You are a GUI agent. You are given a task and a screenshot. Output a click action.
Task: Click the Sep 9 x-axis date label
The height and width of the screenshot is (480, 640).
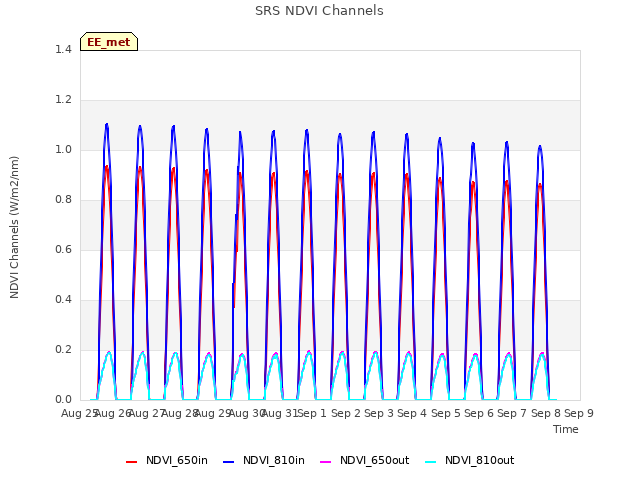pos(579,413)
